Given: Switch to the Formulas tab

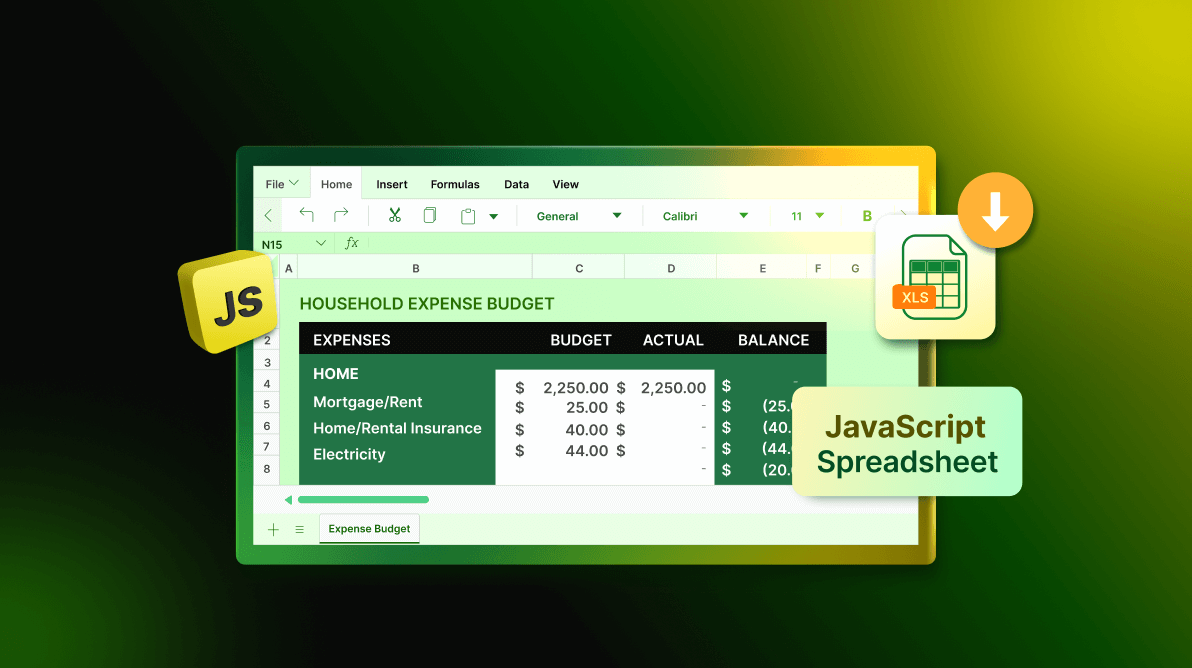Looking at the screenshot, I should click(455, 184).
